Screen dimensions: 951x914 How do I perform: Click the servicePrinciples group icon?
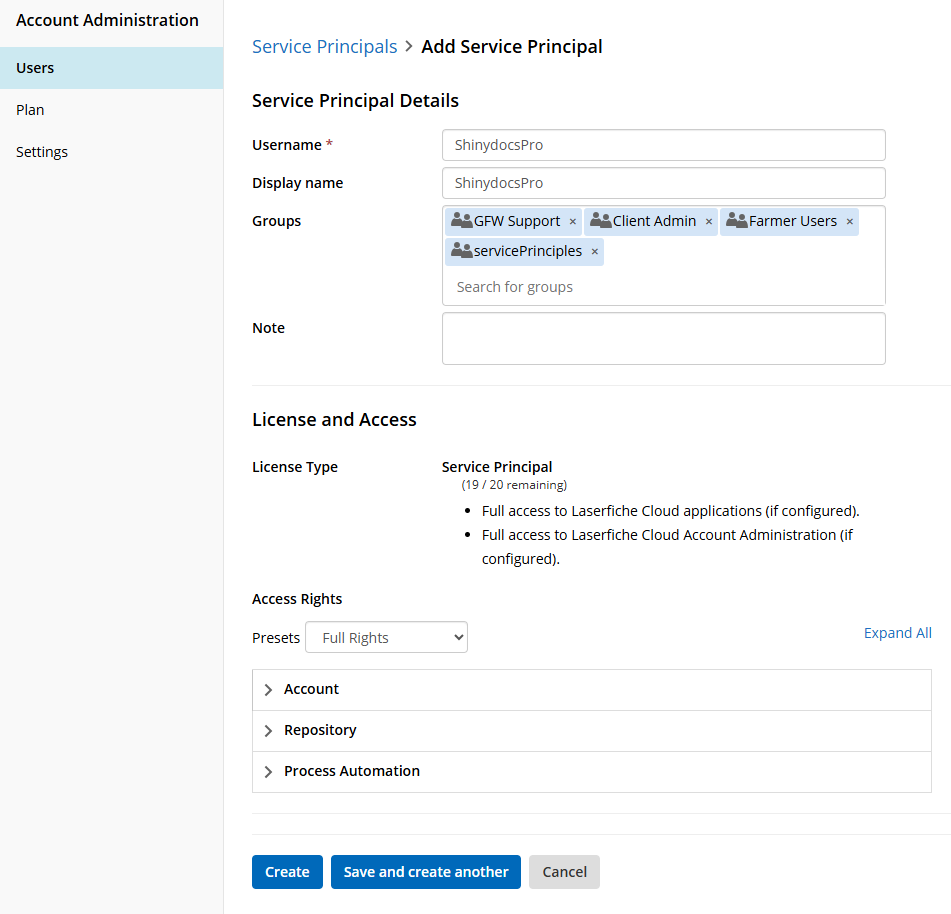click(461, 251)
